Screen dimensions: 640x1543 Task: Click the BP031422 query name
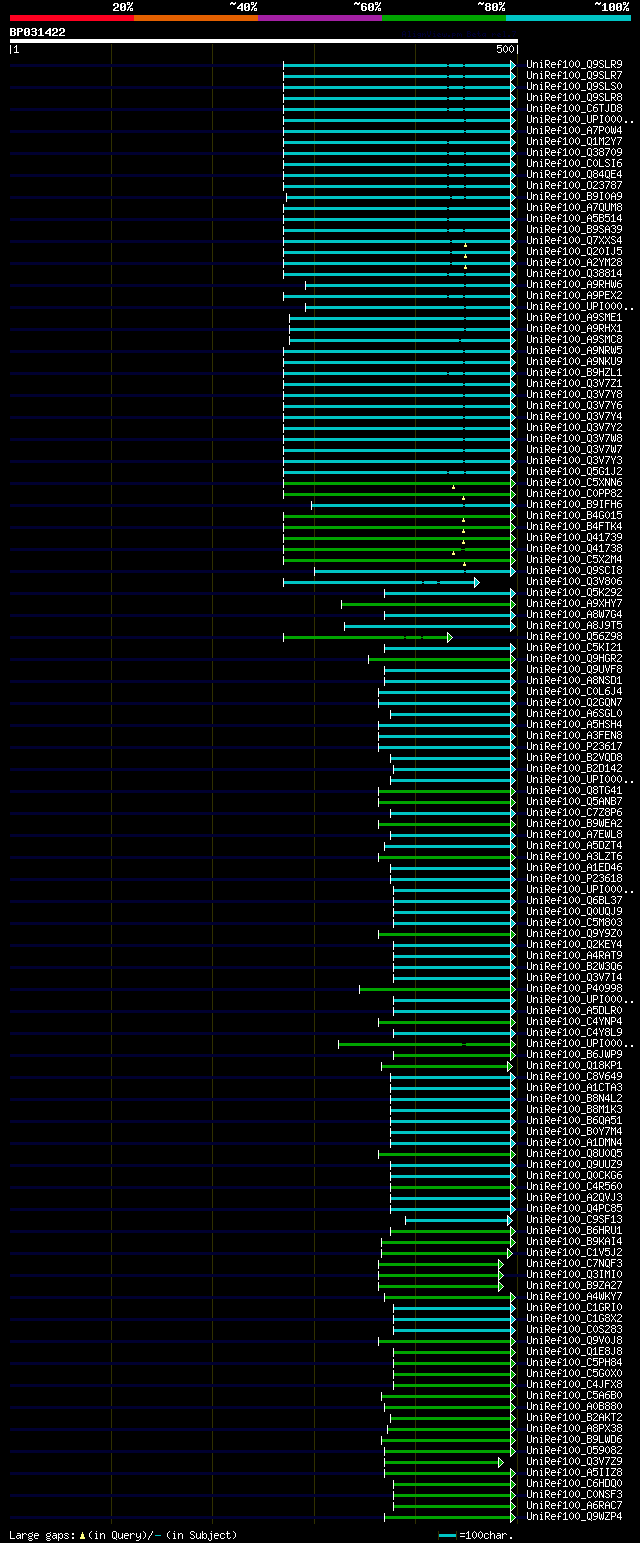pyautogui.click(x=38, y=32)
